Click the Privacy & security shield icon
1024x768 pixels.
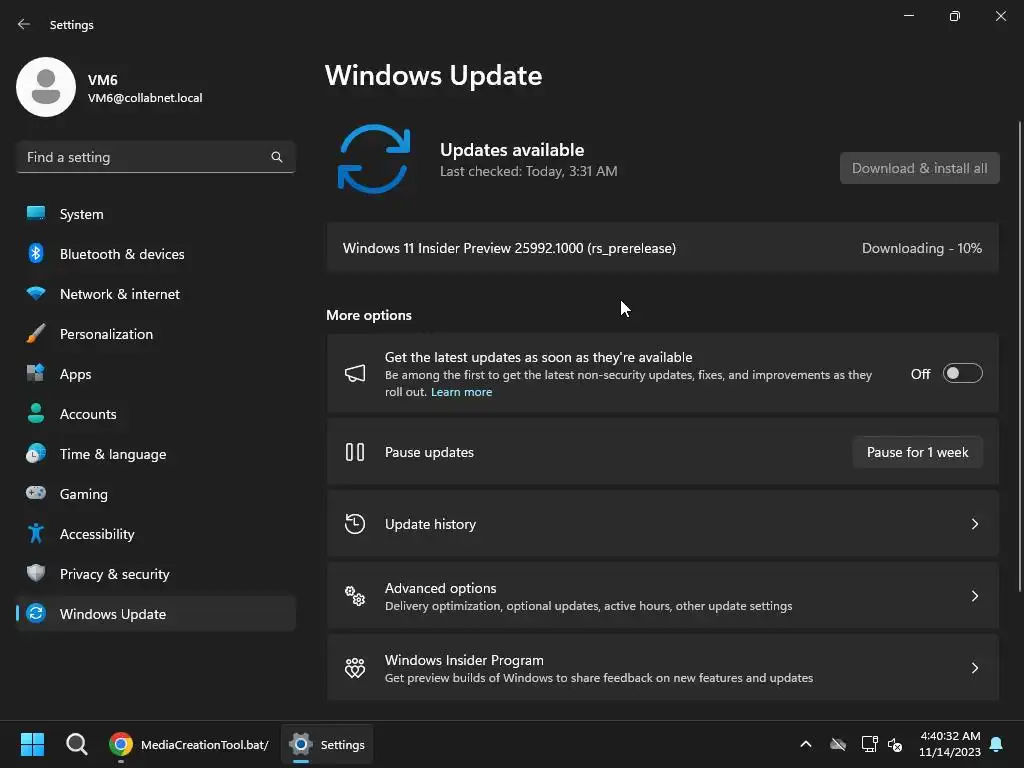point(36,573)
